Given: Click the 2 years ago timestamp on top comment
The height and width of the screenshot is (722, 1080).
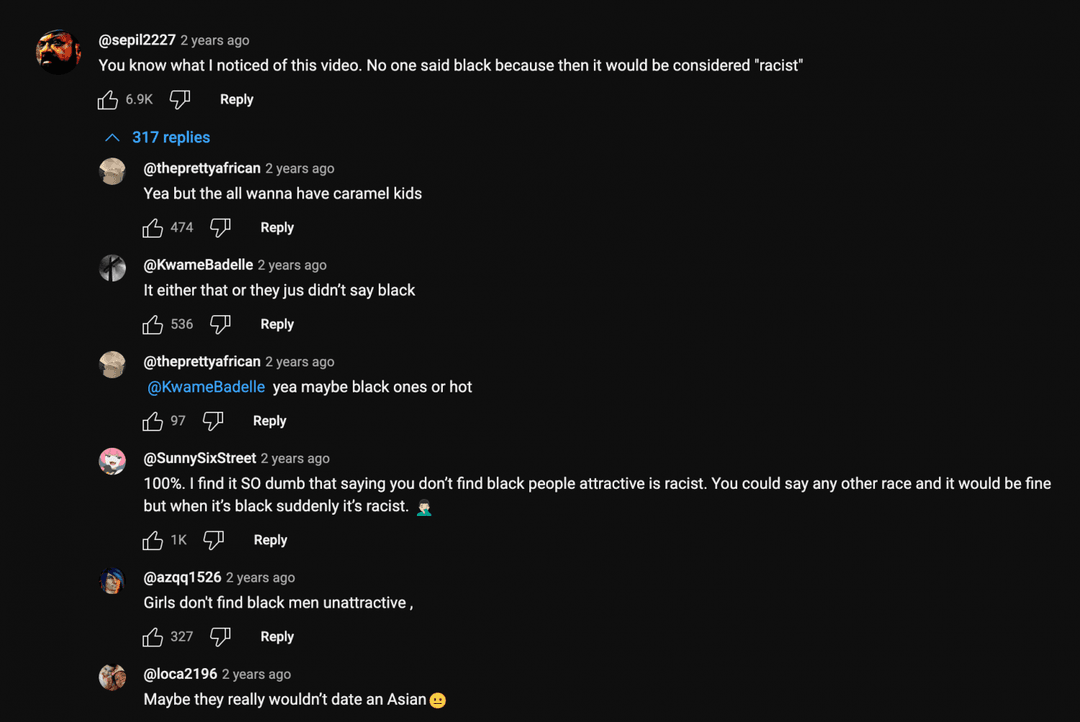Looking at the screenshot, I should [x=214, y=40].
